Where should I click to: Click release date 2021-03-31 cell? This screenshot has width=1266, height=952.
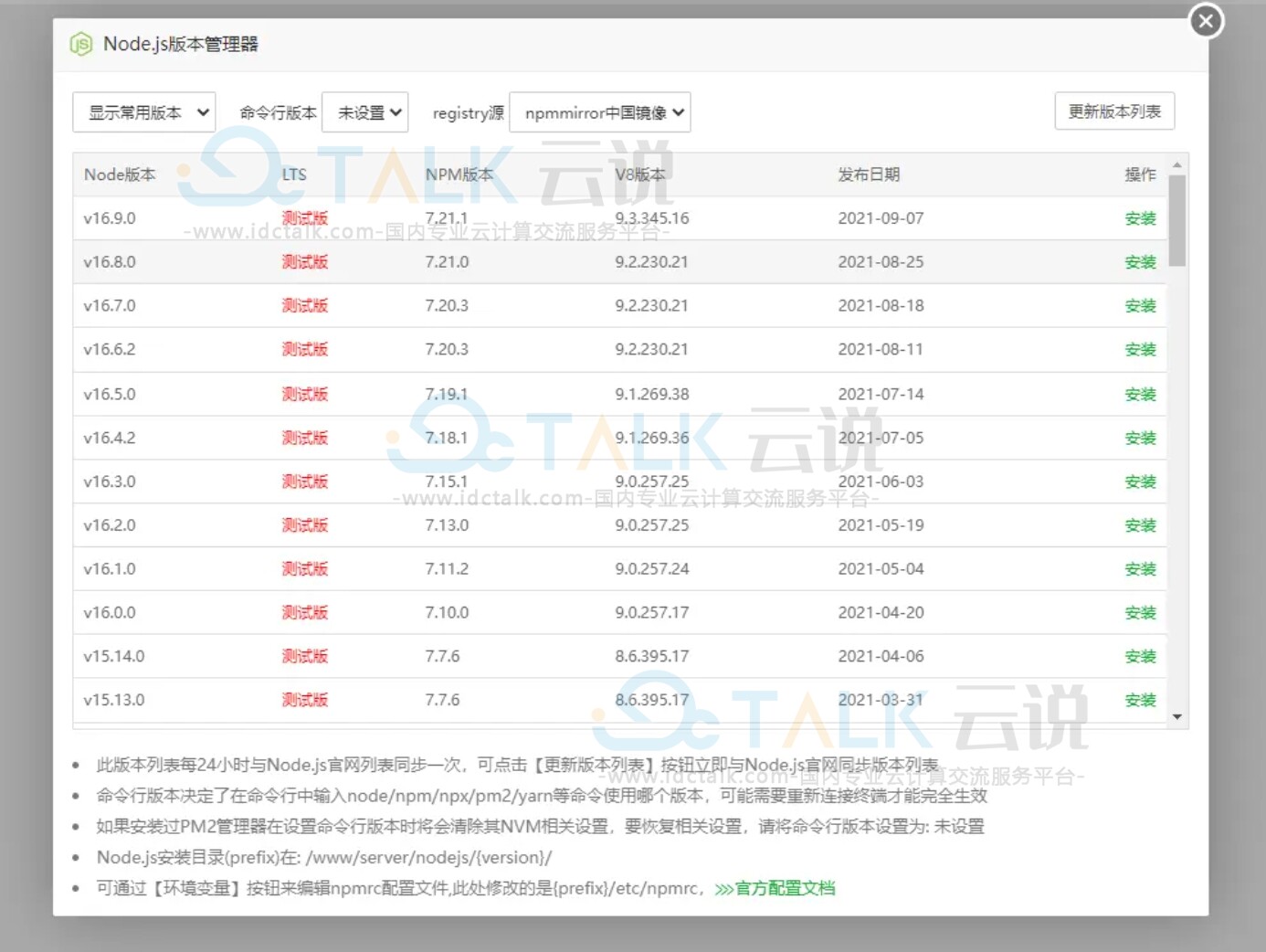[x=881, y=701]
